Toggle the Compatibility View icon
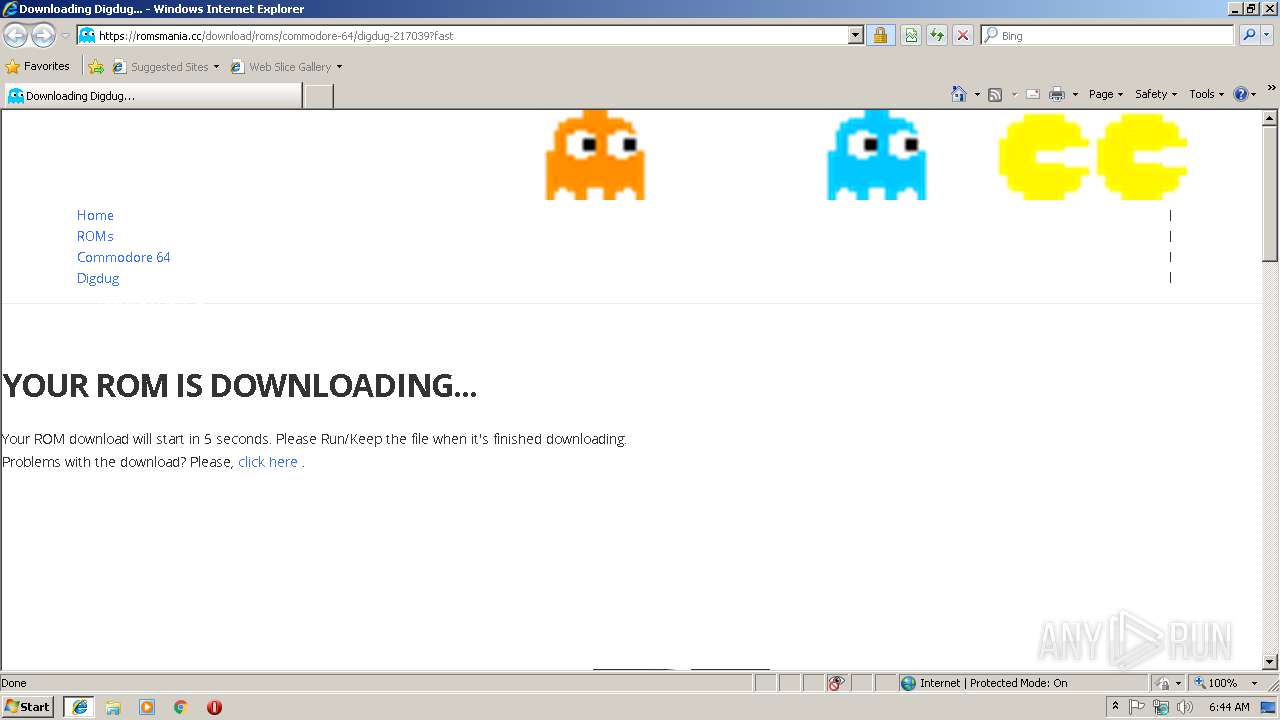 point(911,35)
